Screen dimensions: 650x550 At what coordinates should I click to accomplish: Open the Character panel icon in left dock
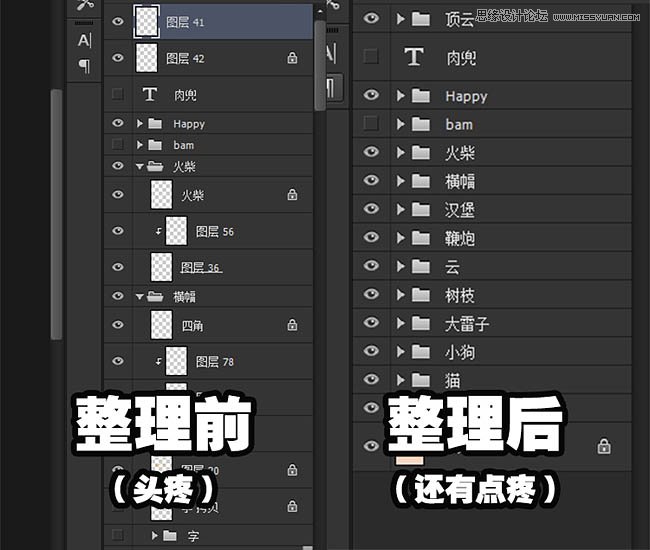(x=84, y=40)
